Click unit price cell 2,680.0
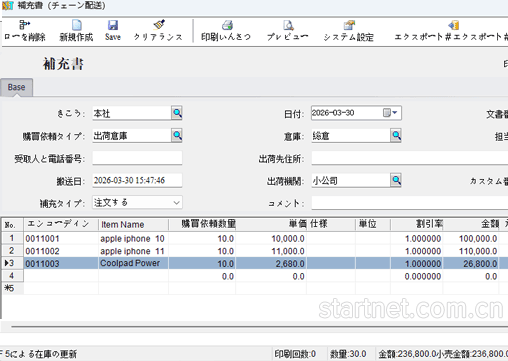508x361 pixels. pos(271,264)
